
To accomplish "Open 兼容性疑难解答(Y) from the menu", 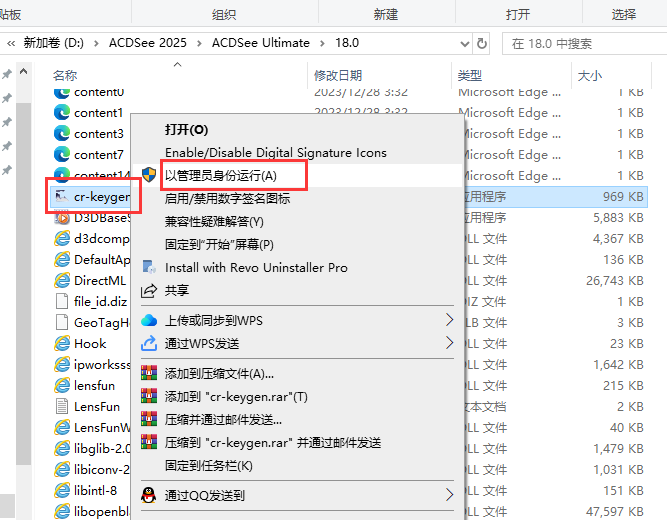I will coord(214,221).
